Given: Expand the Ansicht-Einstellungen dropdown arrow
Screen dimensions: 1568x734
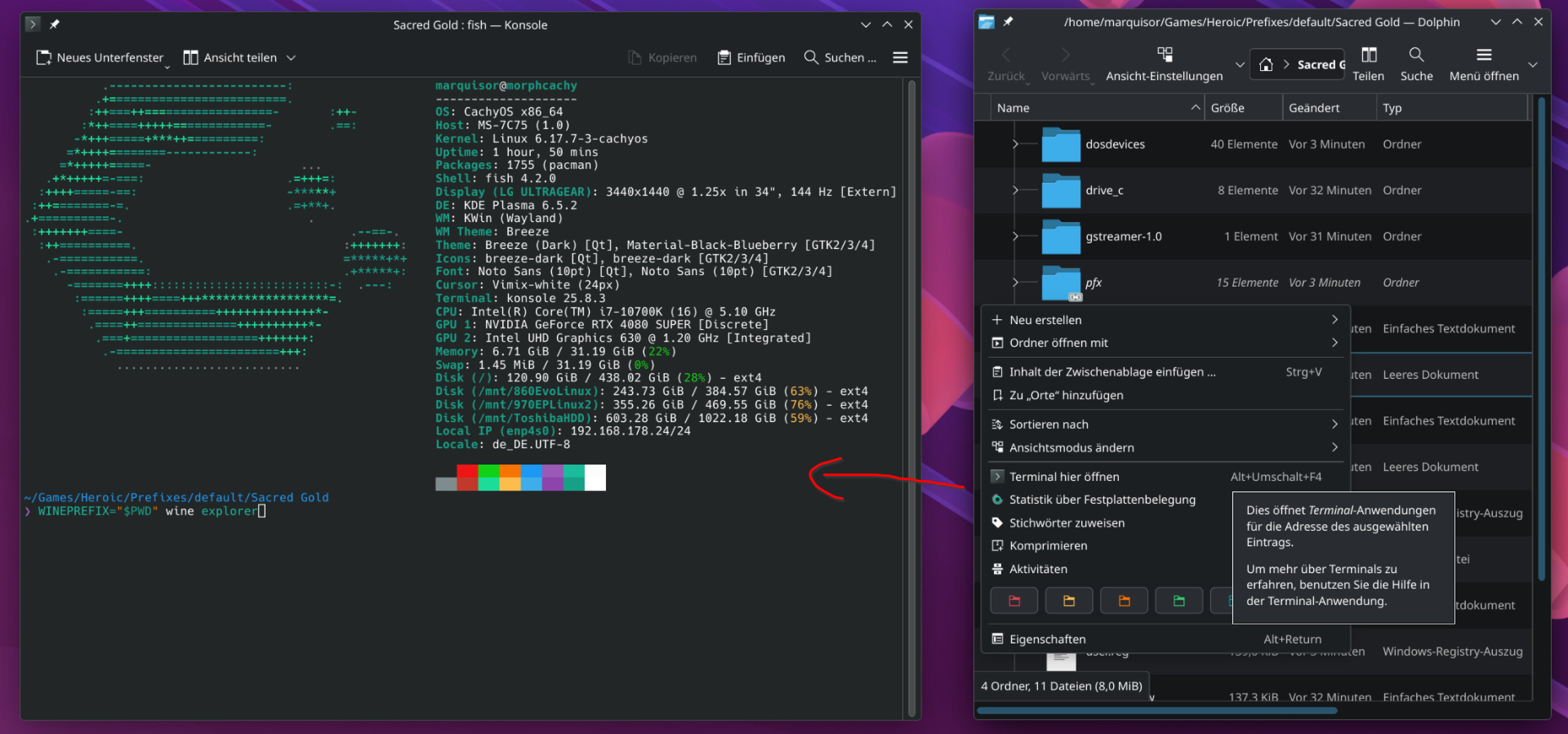Looking at the screenshot, I should click(x=1239, y=65).
